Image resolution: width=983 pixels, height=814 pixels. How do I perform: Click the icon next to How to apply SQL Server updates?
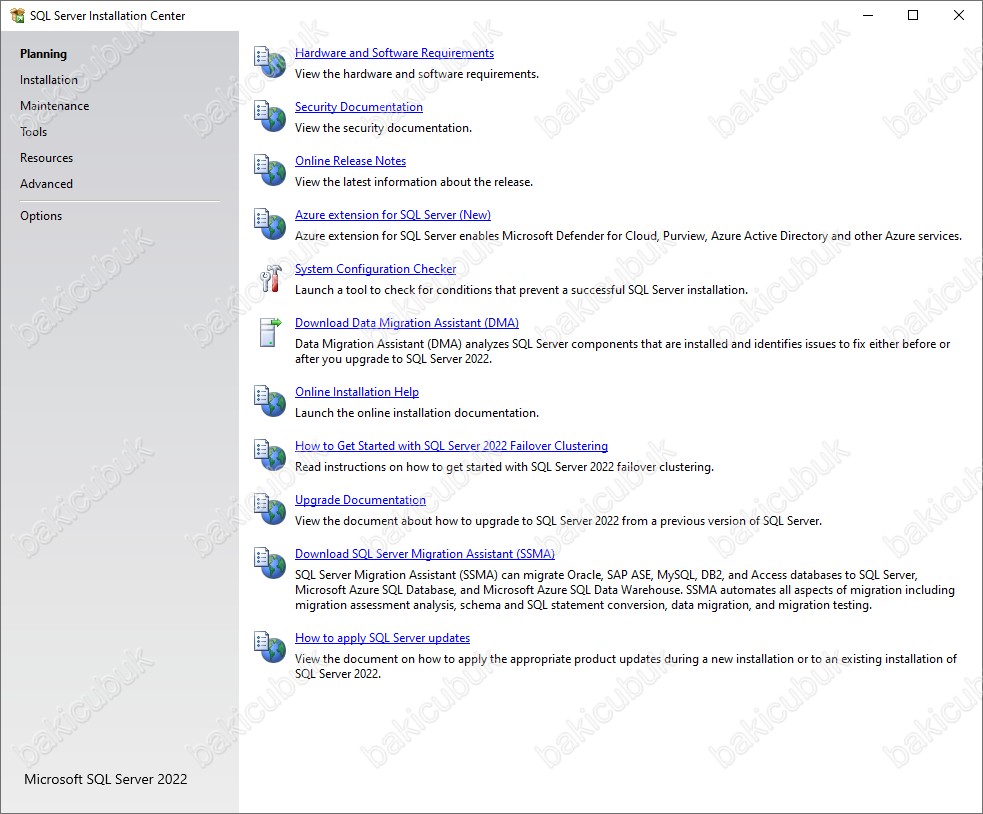point(270,647)
